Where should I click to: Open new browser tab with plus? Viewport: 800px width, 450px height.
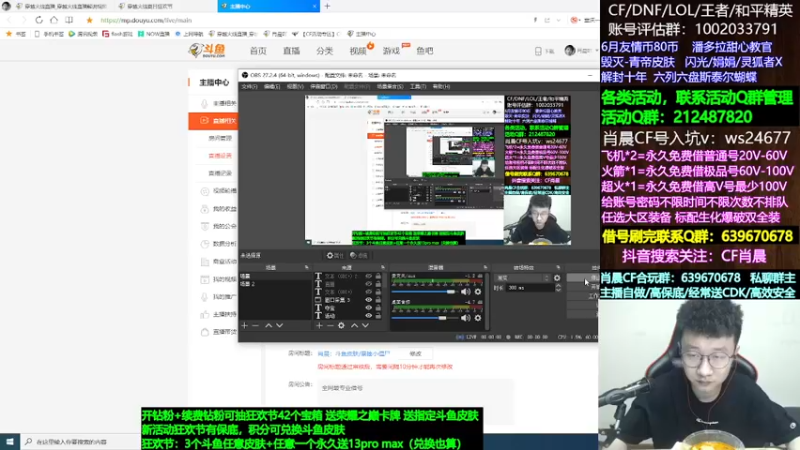click(x=327, y=6)
